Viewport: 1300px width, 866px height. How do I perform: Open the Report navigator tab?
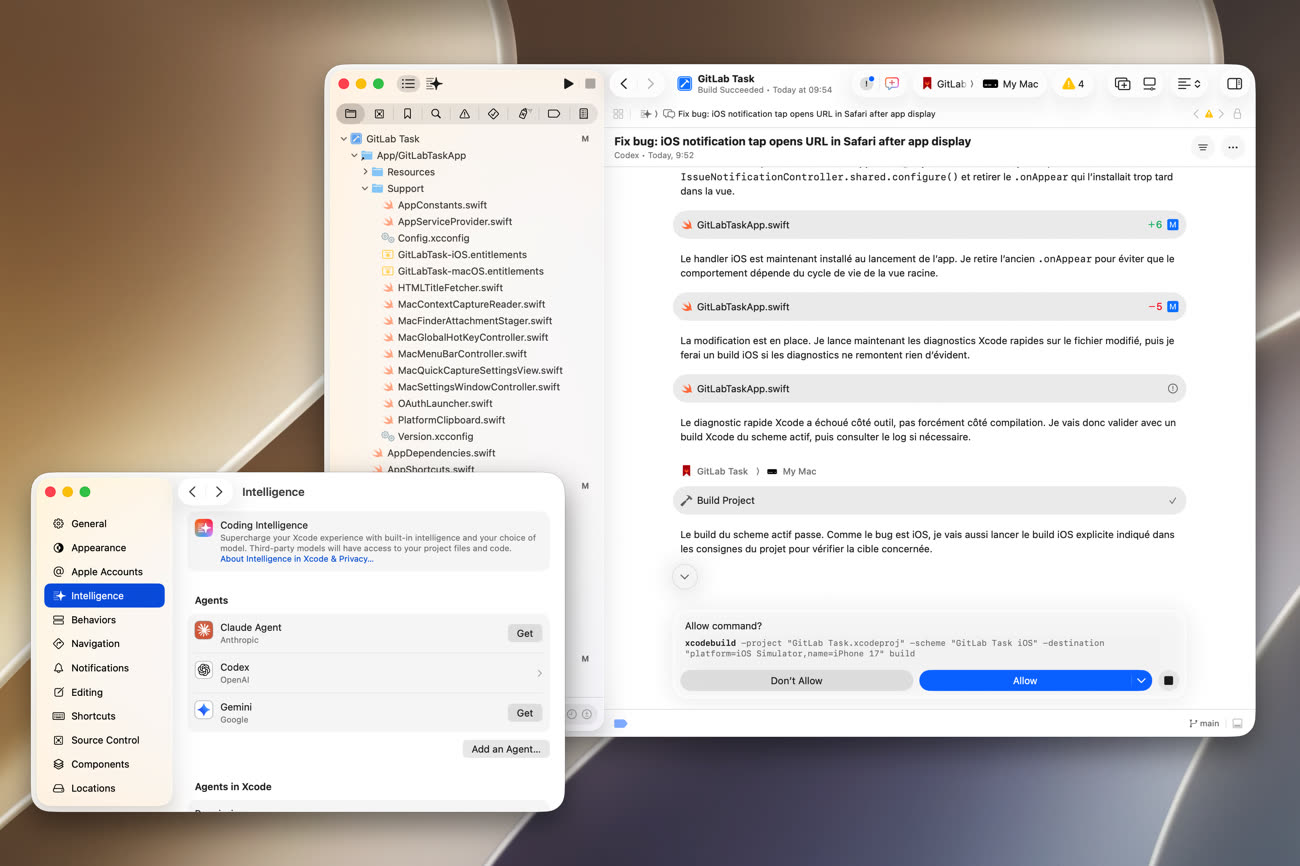(x=584, y=114)
